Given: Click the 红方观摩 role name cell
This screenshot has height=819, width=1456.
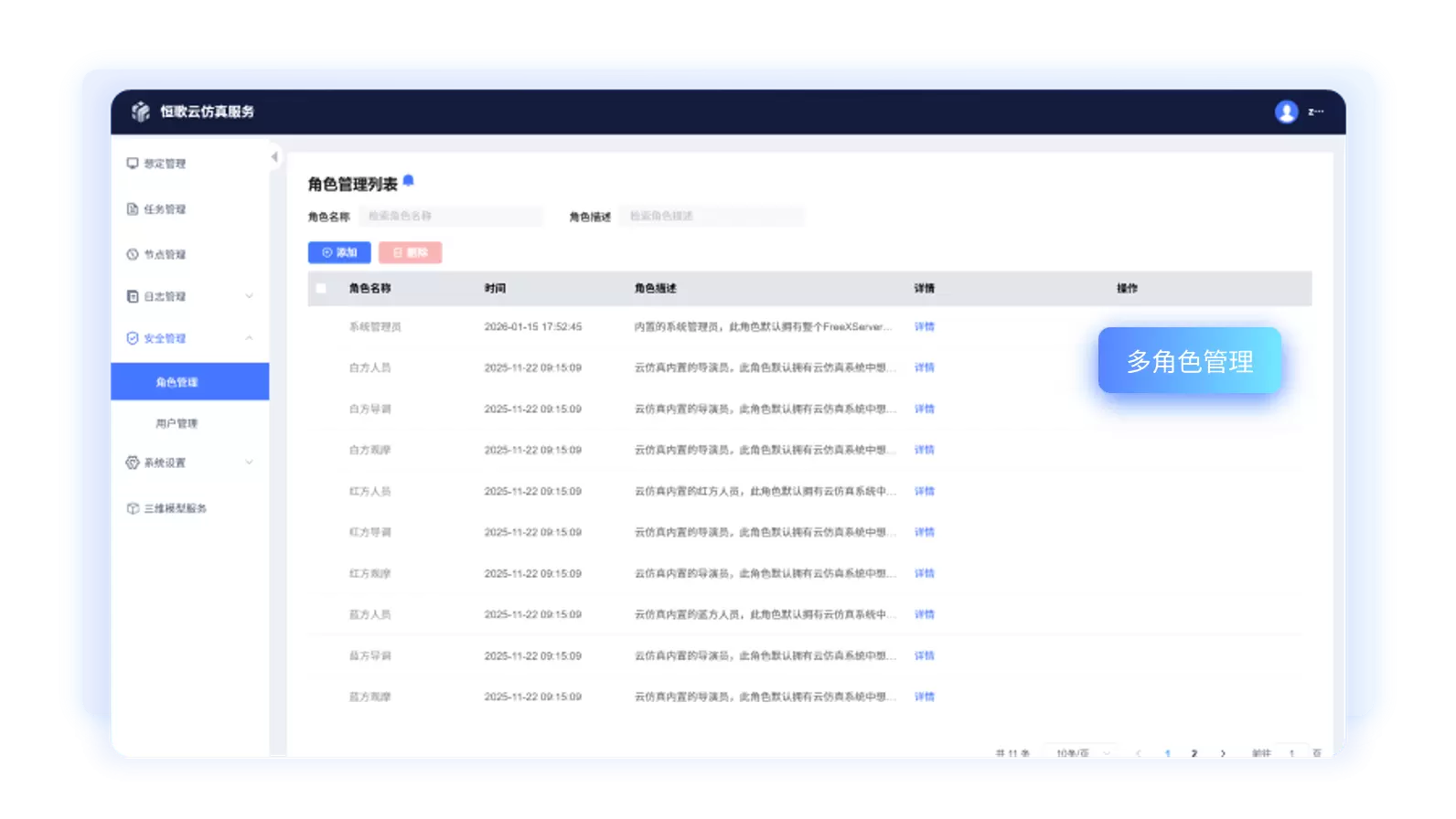Looking at the screenshot, I should (x=370, y=573).
